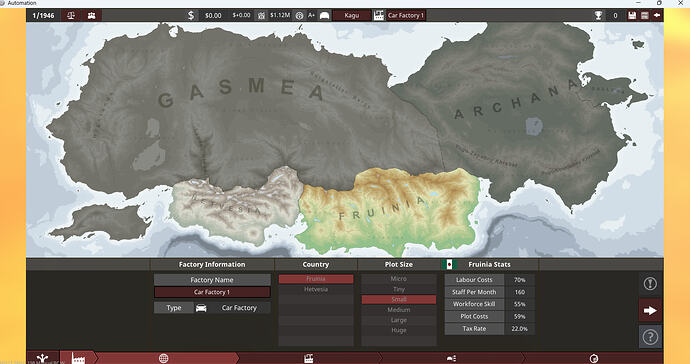
Task: Open the car headlight step tab
Action: 451,358
